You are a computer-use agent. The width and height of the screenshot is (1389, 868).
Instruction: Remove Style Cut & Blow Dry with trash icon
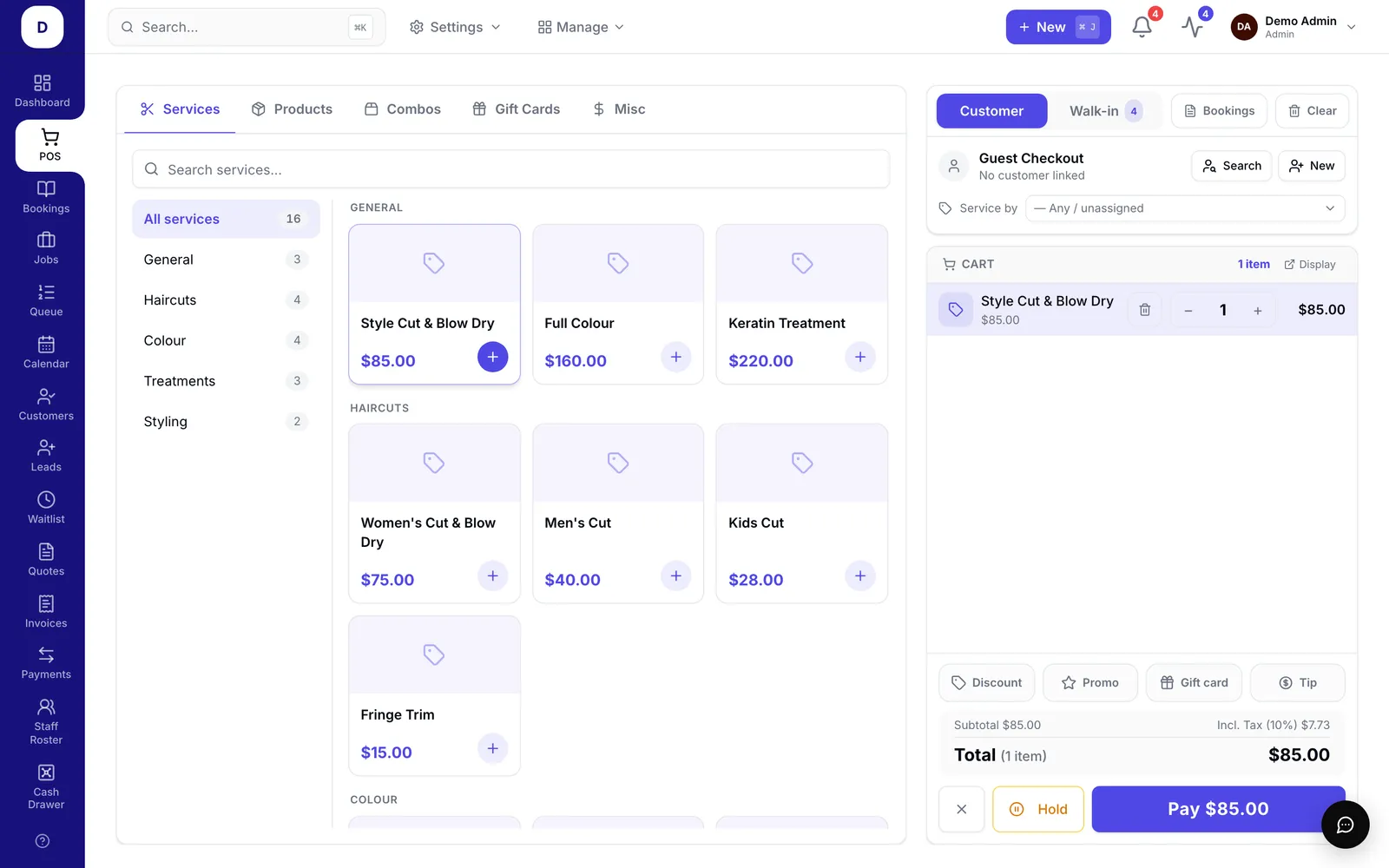click(x=1145, y=310)
